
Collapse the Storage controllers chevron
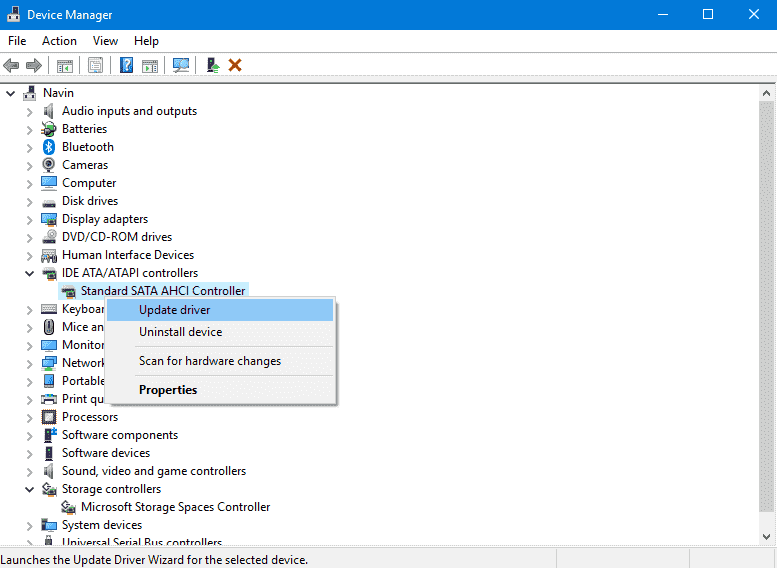(x=29, y=490)
